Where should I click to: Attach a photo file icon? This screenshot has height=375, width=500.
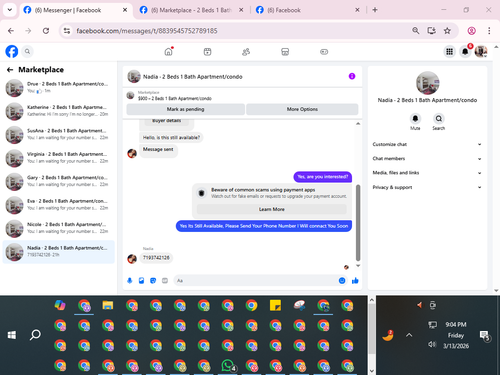click(x=141, y=281)
